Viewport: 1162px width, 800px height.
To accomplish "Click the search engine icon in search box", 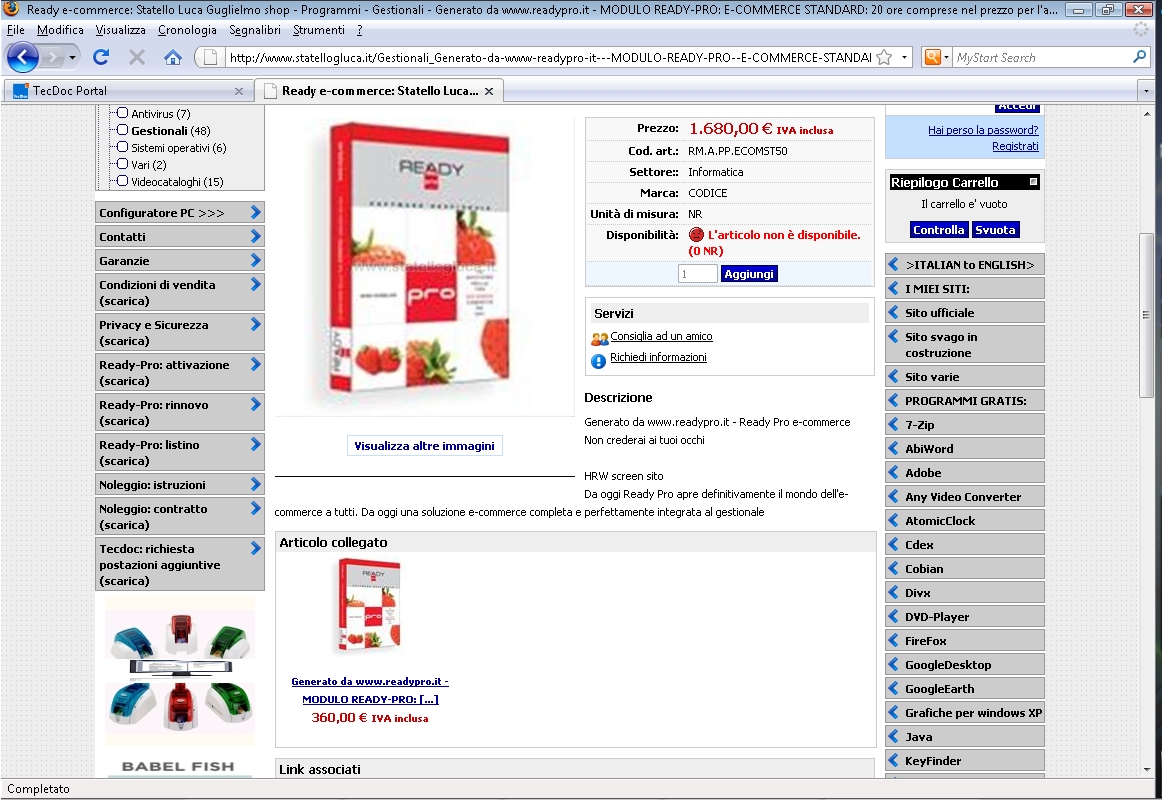I will point(932,57).
